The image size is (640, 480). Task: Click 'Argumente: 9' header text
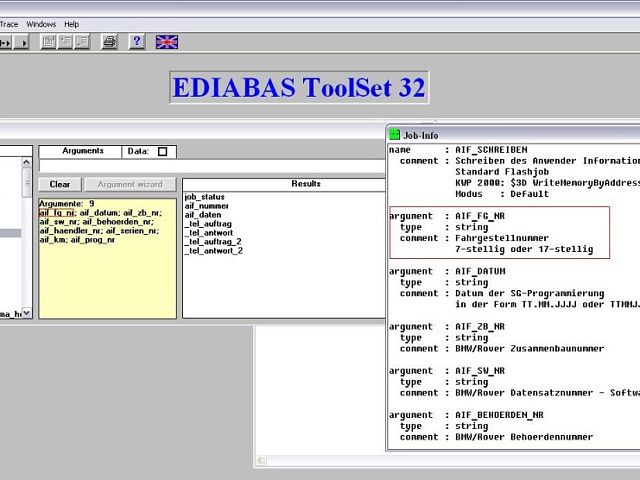67,203
